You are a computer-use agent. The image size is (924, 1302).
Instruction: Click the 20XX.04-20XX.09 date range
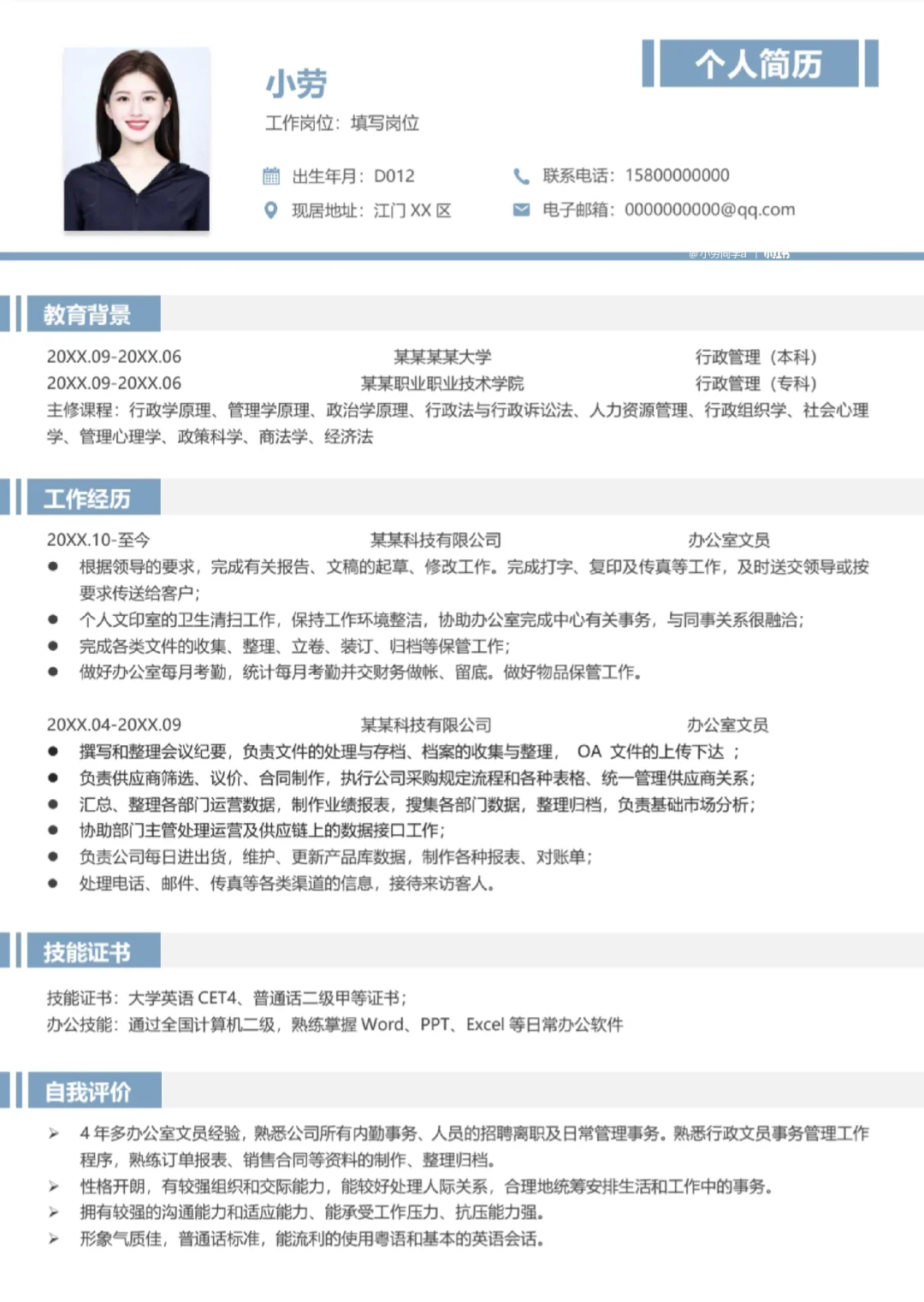[x=114, y=725]
